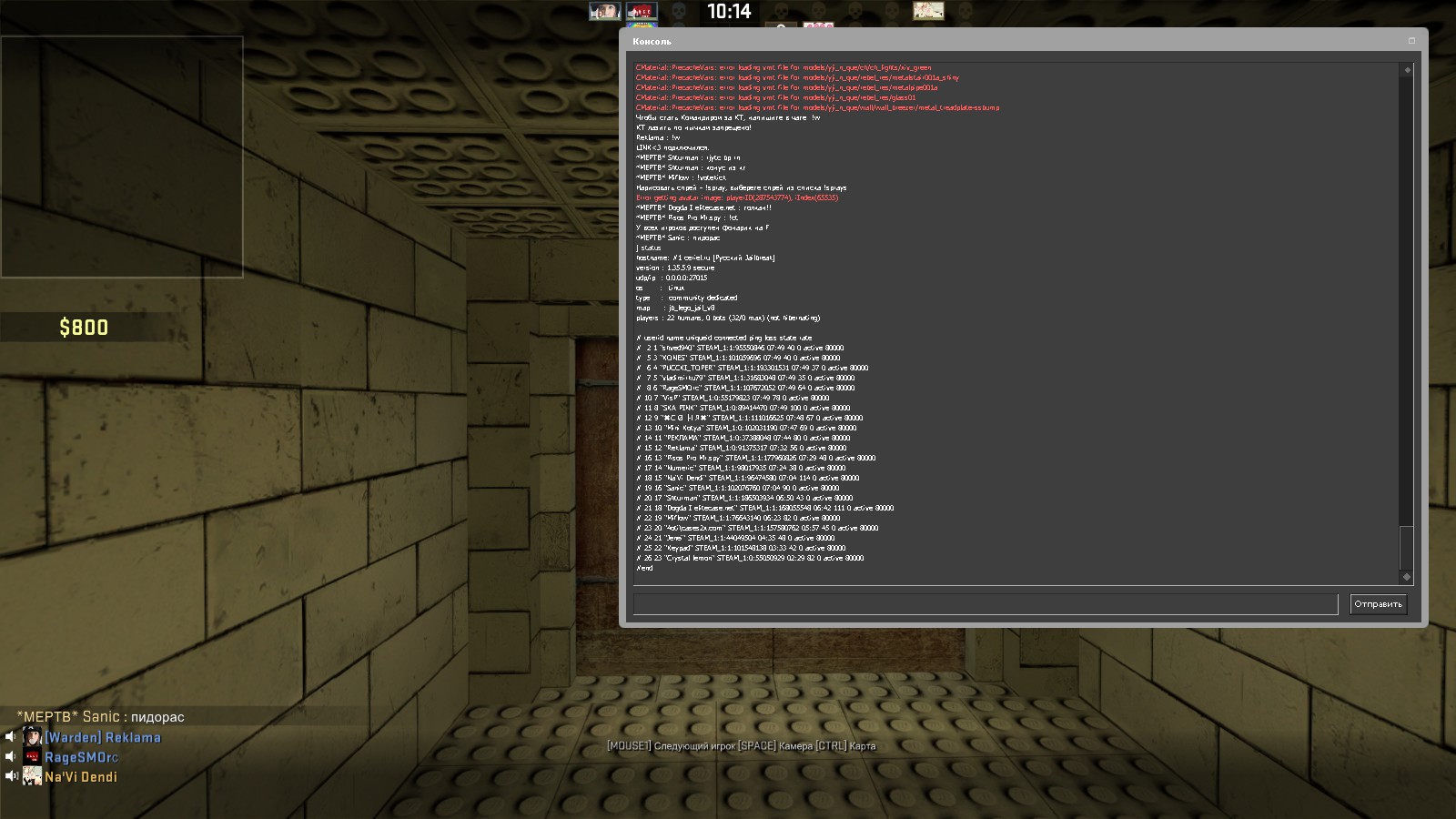Image resolution: width=1456 pixels, height=819 pixels.
Task: Click RageSMOrc's avatar in the voice list
Action: click(33, 757)
